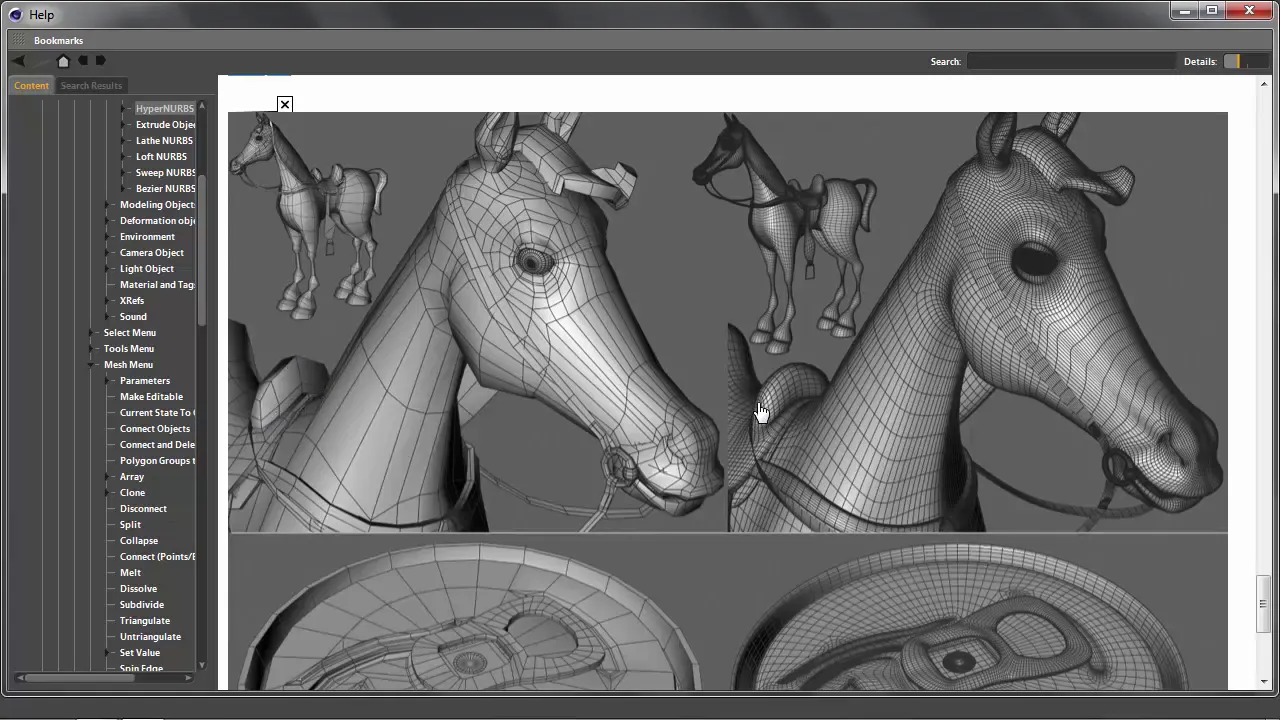Screen dimensions: 1280x720
Task: Open the Sound topic
Action: click(x=133, y=316)
